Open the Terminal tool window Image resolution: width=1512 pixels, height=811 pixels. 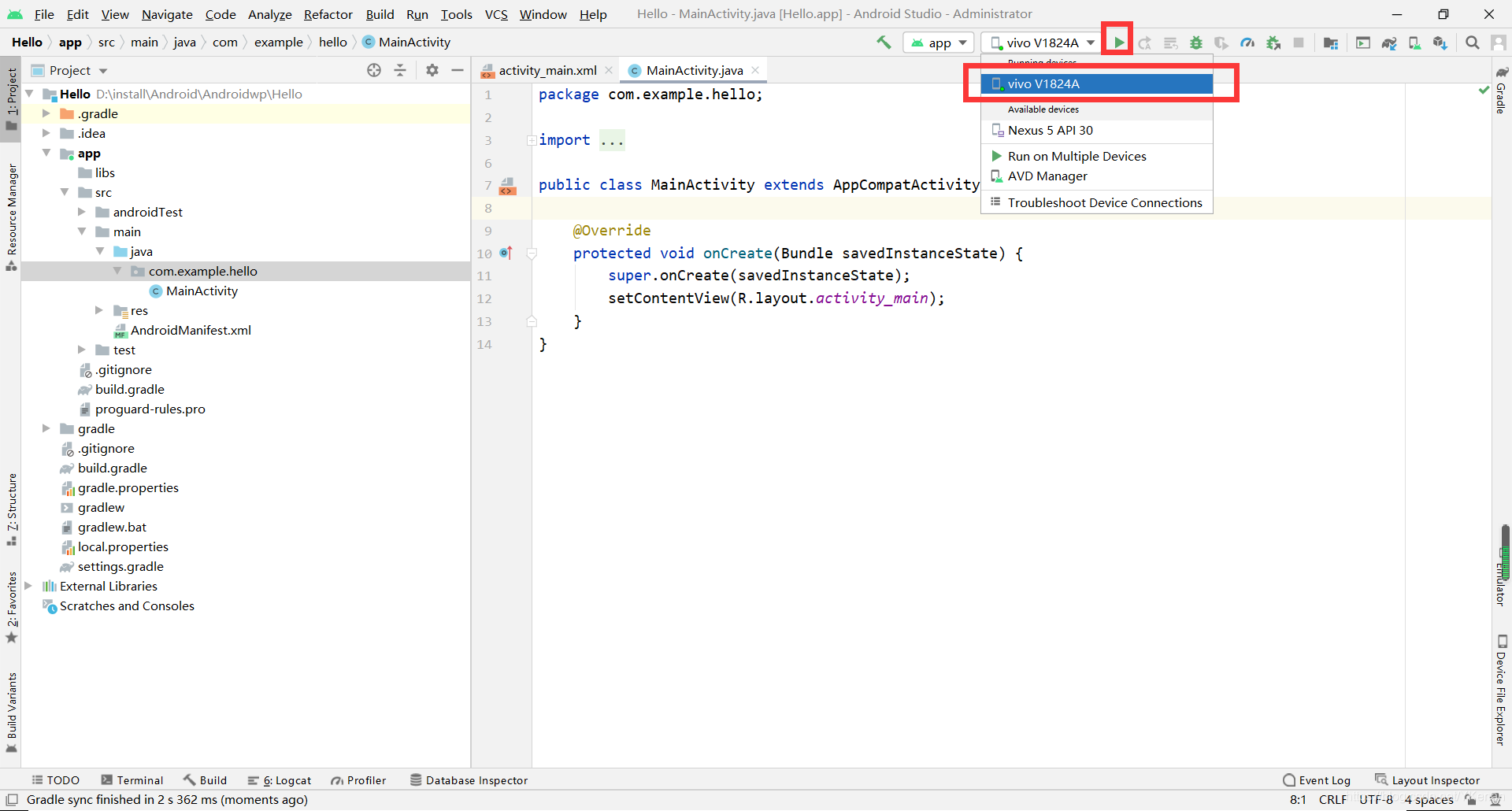click(132, 780)
